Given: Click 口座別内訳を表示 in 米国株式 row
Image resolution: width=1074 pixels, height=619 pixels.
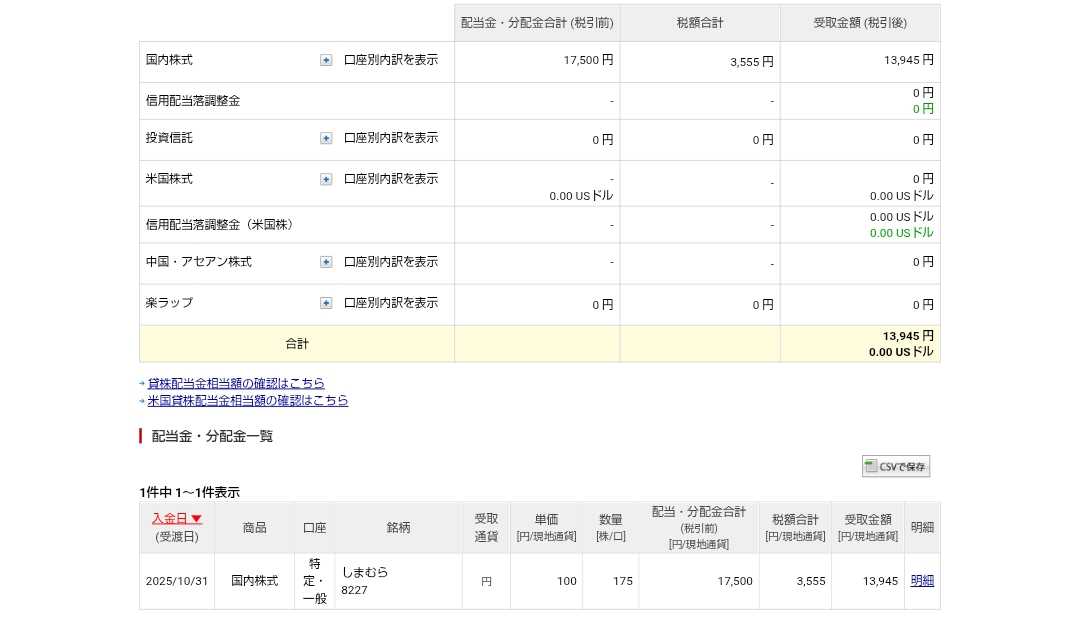Looking at the screenshot, I should [x=390, y=179].
